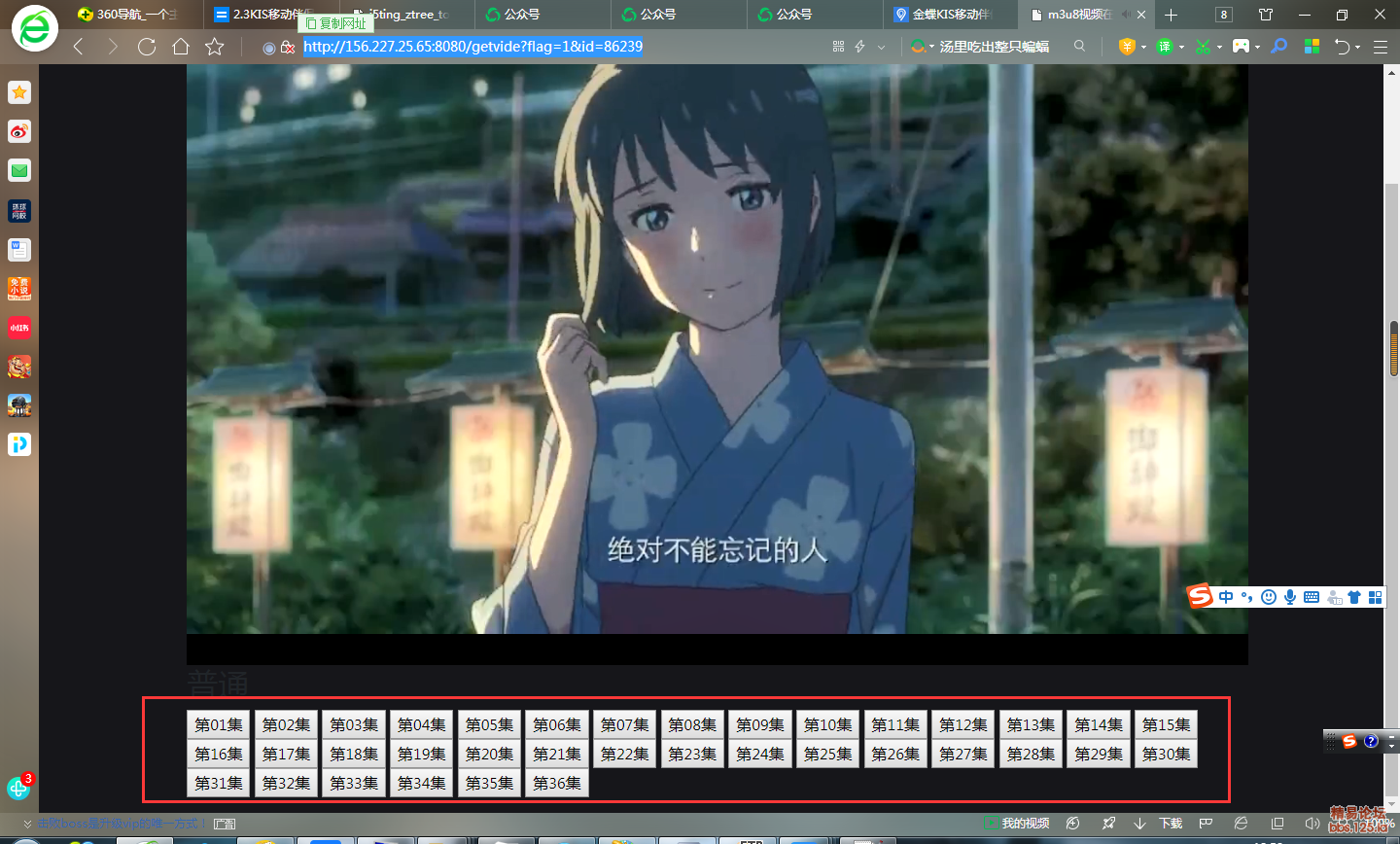Expand dropdown next to the translate icon

click(1181, 47)
